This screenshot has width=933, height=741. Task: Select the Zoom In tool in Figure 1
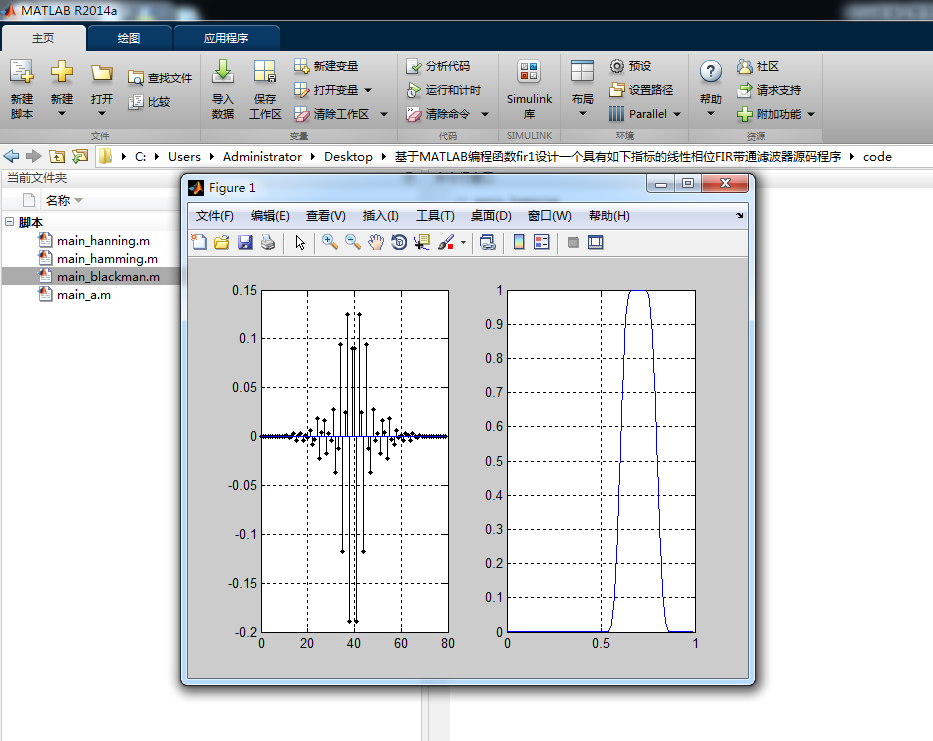(x=330, y=242)
